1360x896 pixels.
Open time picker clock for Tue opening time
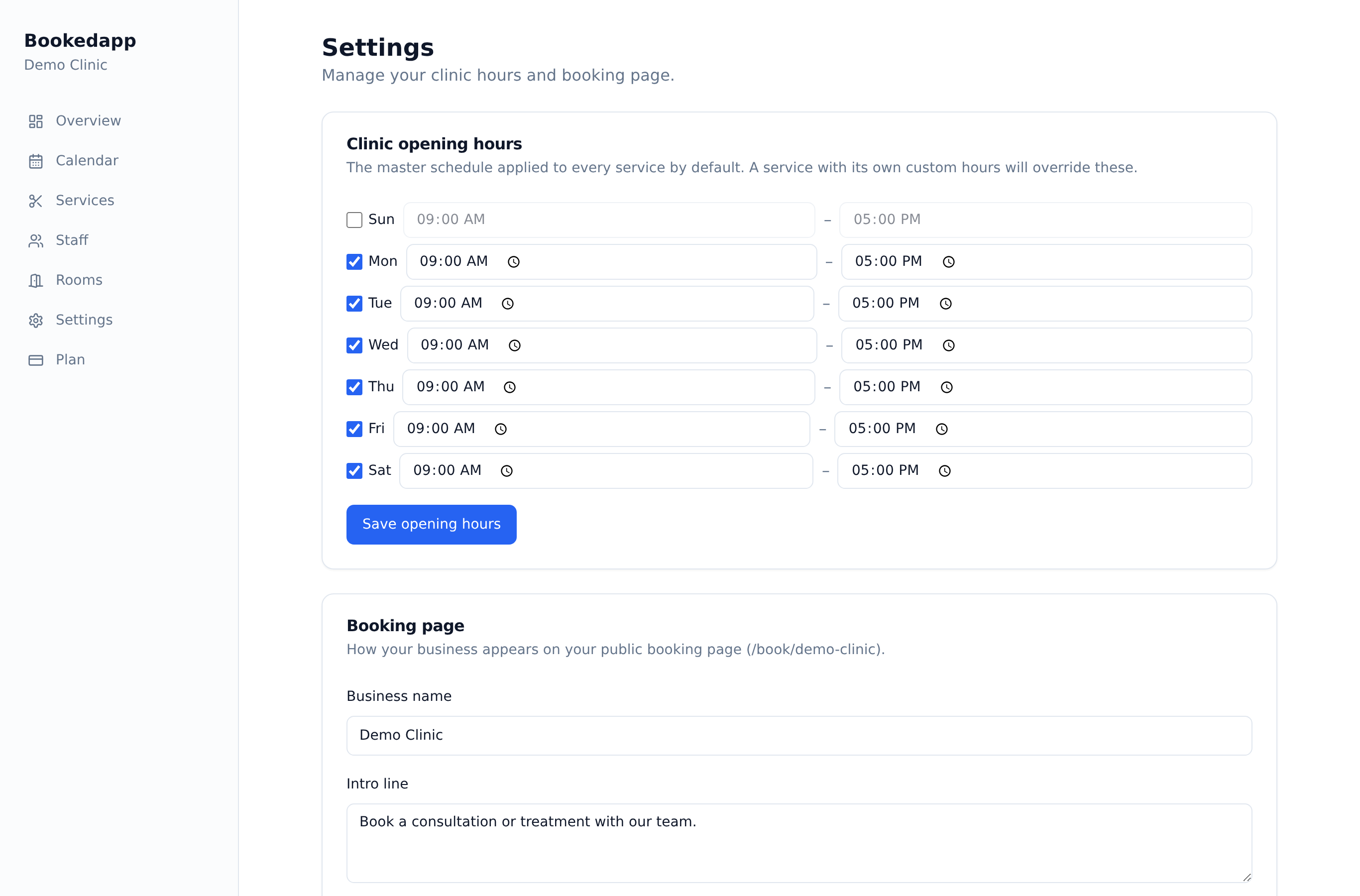click(x=507, y=304)
